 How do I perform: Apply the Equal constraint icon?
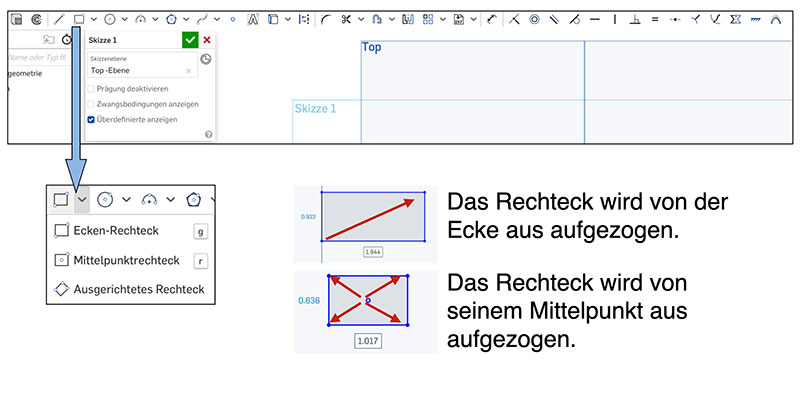coord(654,19)
